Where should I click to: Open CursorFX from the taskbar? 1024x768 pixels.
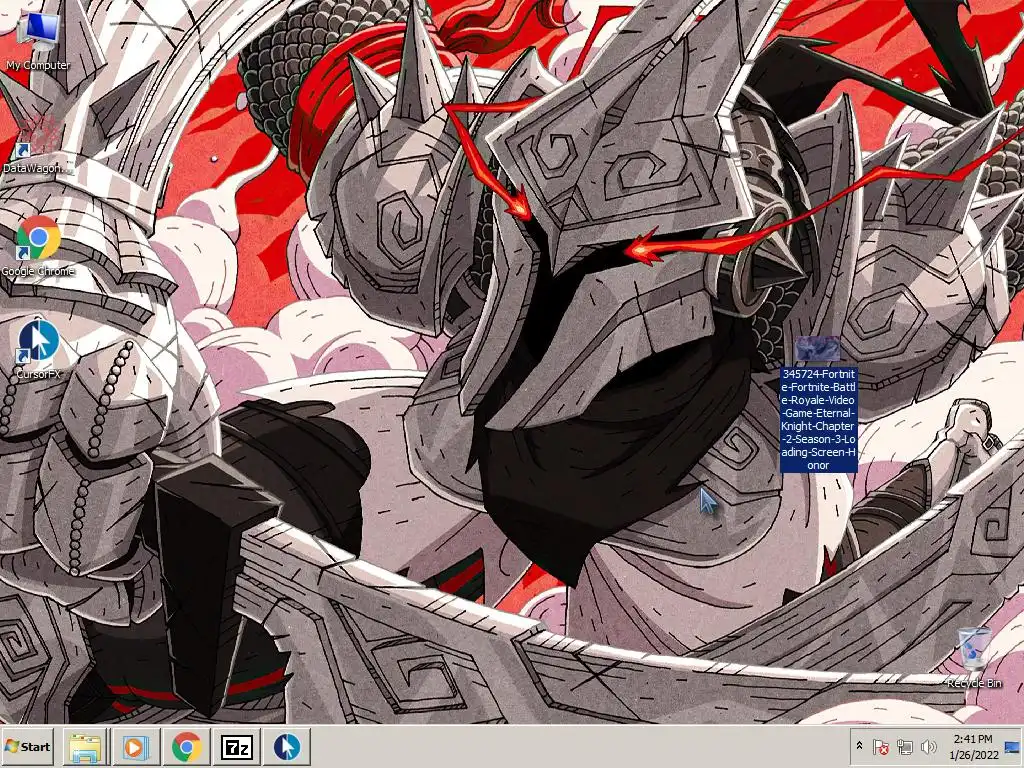pyautogui.click(x=287, y=746)
